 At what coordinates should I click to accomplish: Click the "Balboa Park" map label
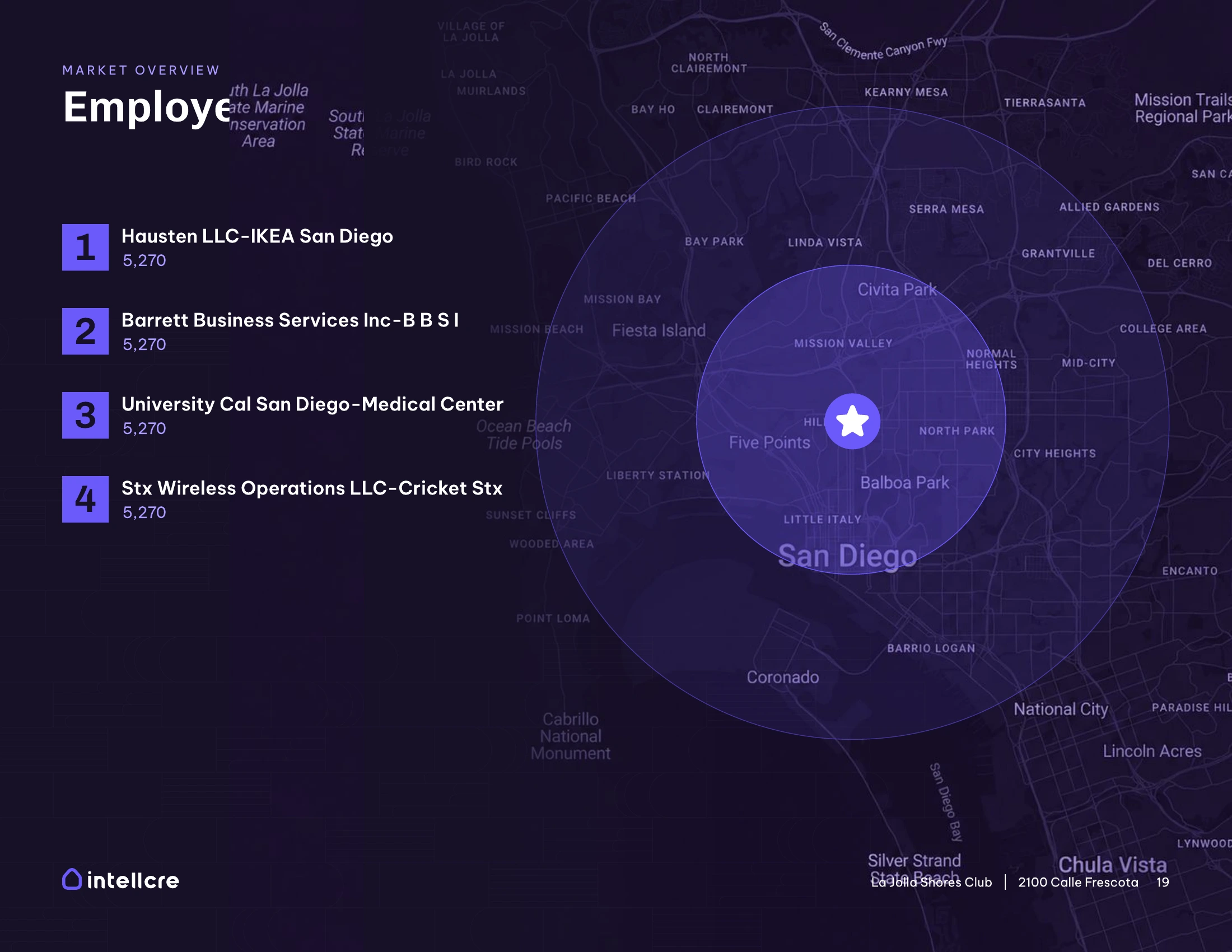tap(904, 483)
